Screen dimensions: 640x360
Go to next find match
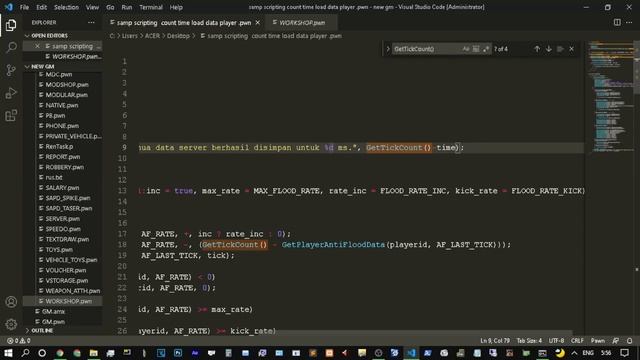tap(549, 49)
